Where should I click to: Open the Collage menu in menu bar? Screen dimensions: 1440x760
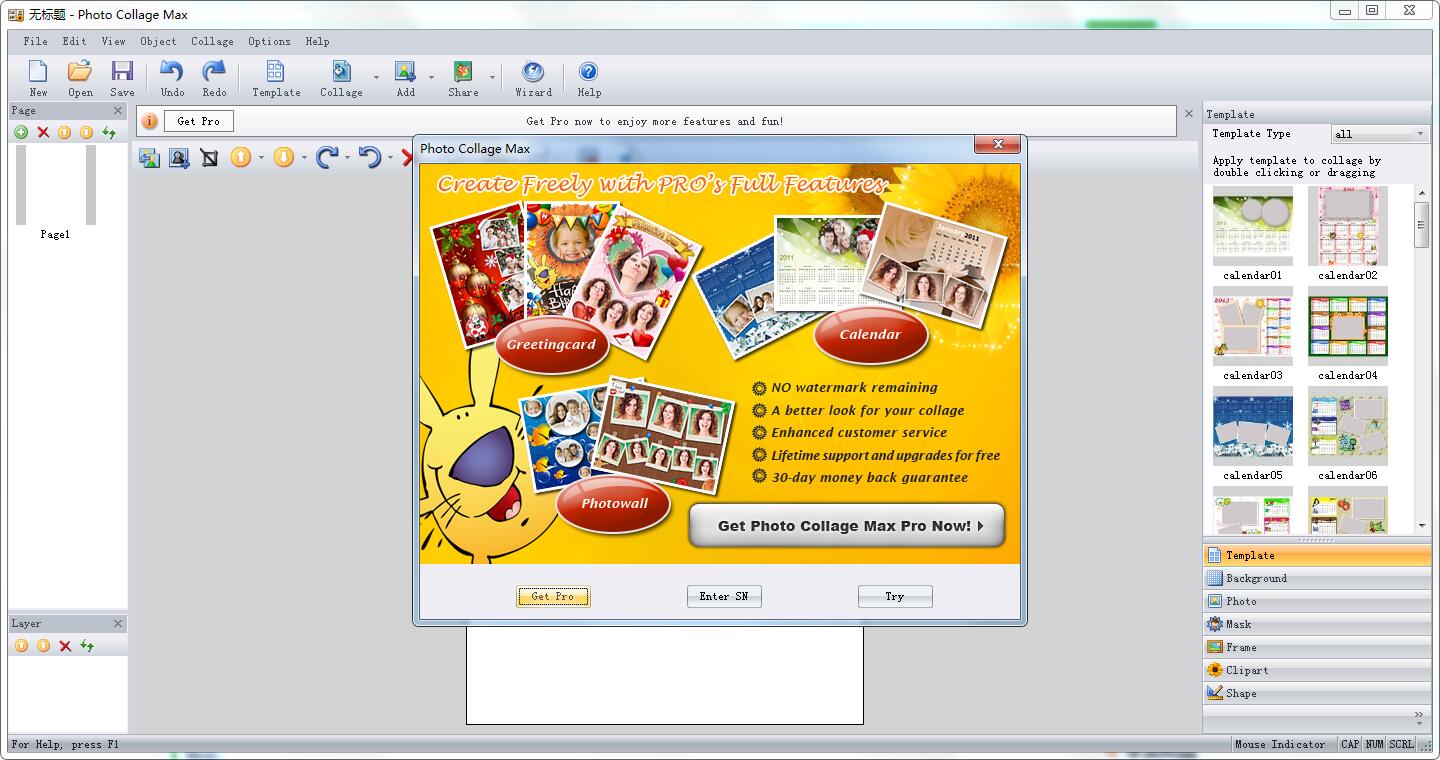tap(212, 41)
